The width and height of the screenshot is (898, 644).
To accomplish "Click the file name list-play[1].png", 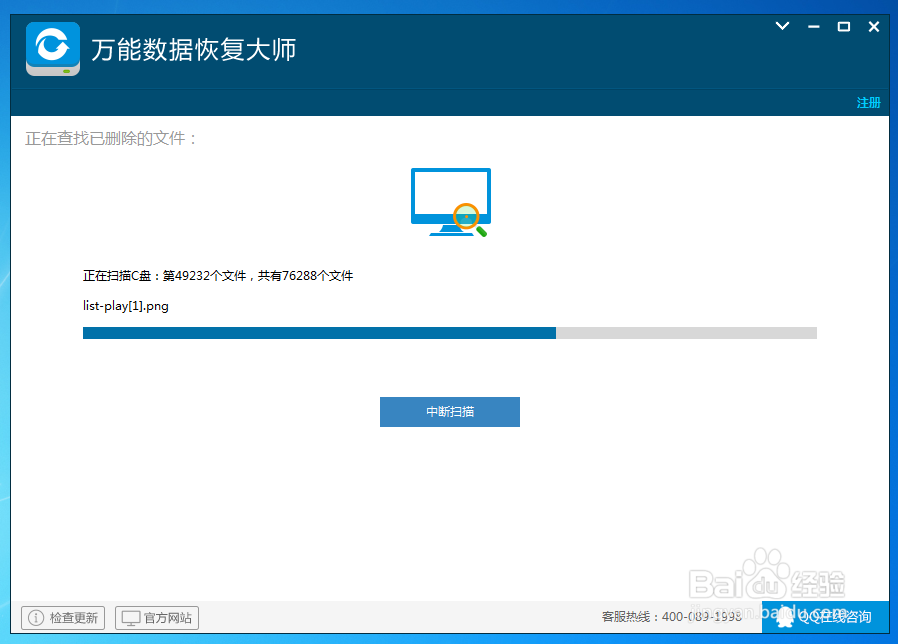I will point(125,306).
